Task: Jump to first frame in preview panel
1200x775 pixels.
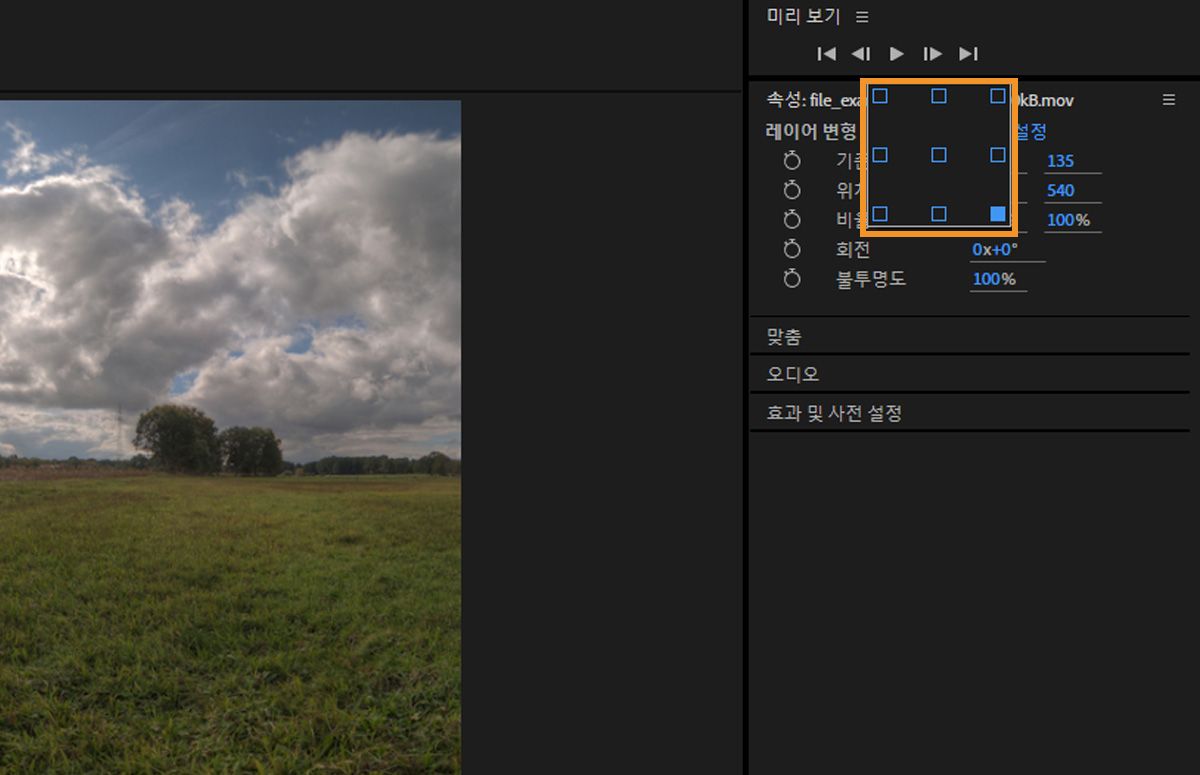Action: point(826,54)
